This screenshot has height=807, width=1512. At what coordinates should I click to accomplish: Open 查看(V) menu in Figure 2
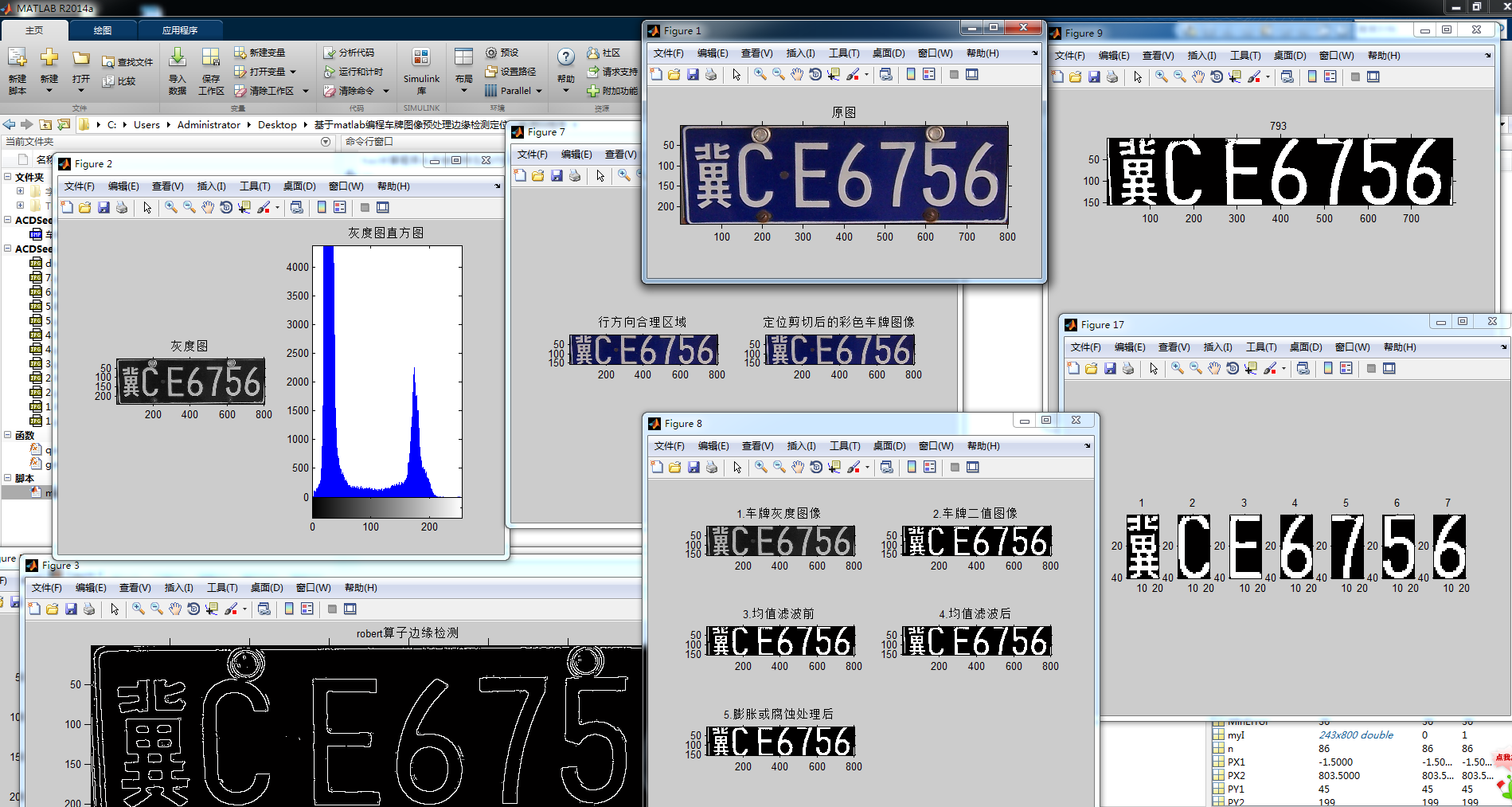coord(167,186)
